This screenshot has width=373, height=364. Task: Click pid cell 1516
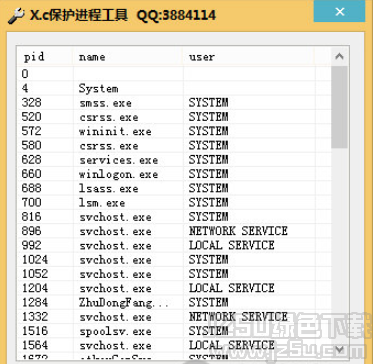point(35,331)
